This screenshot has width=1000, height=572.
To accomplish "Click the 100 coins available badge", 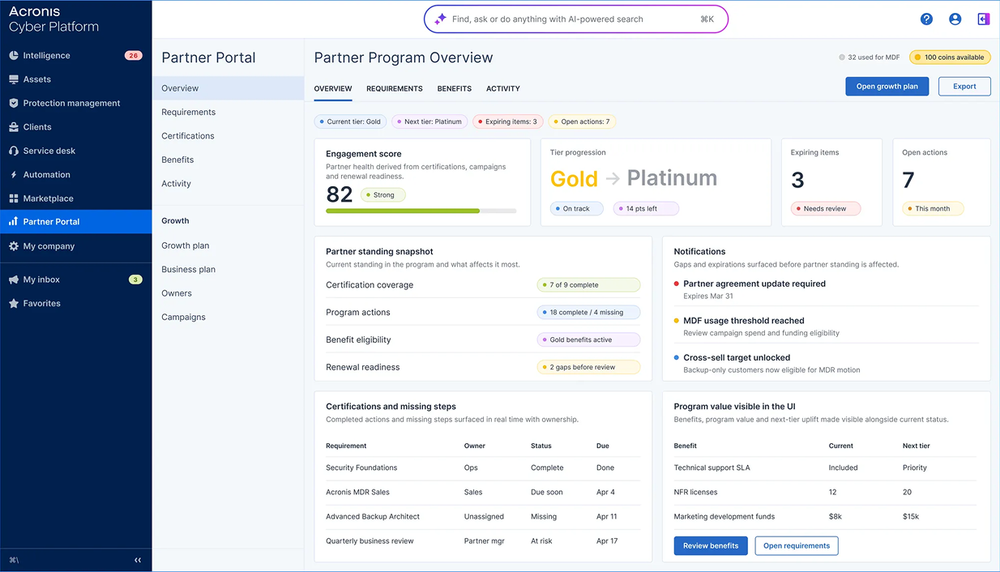I will tap(950, 57).
